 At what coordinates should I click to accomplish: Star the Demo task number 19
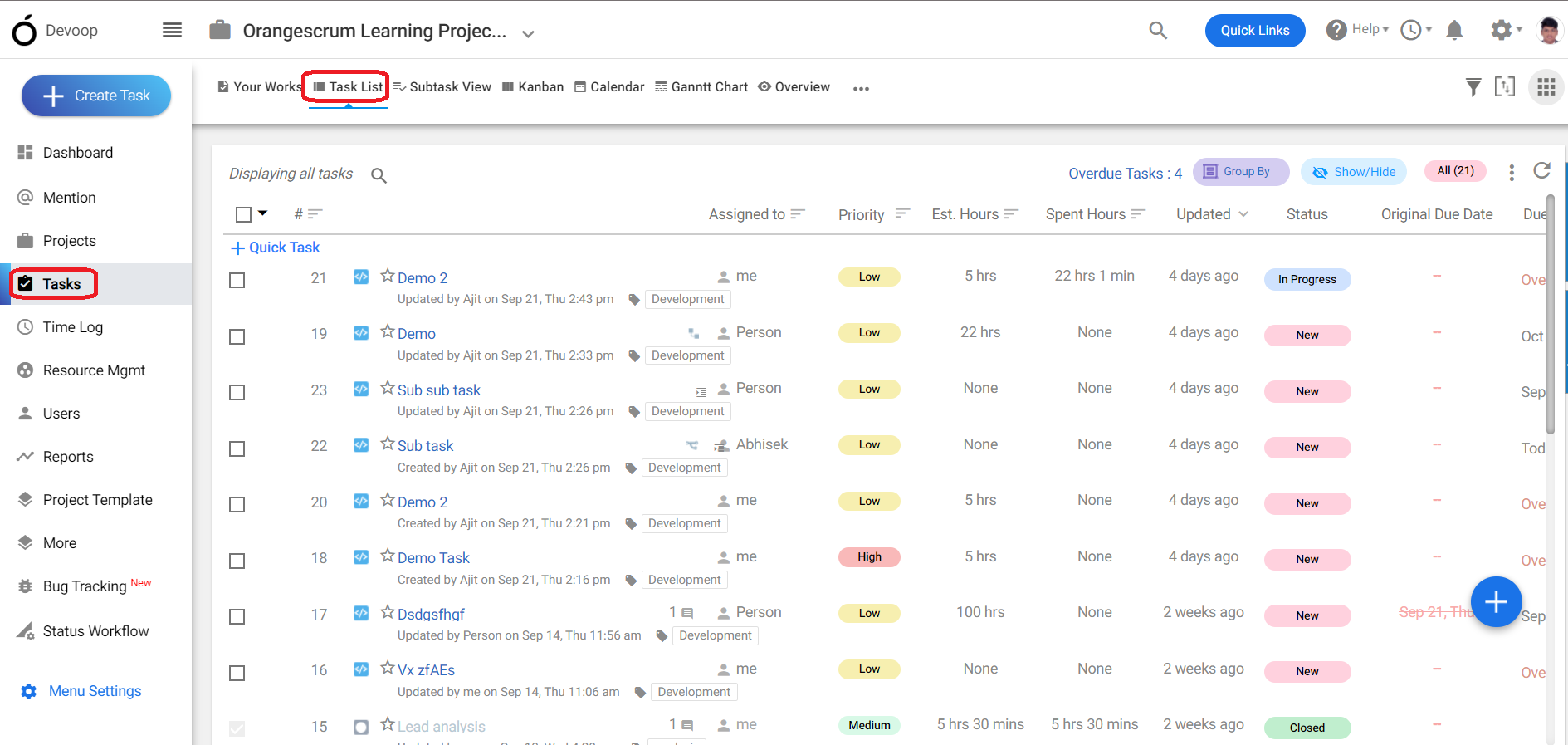pyautogui.click(x=388, y=331)
